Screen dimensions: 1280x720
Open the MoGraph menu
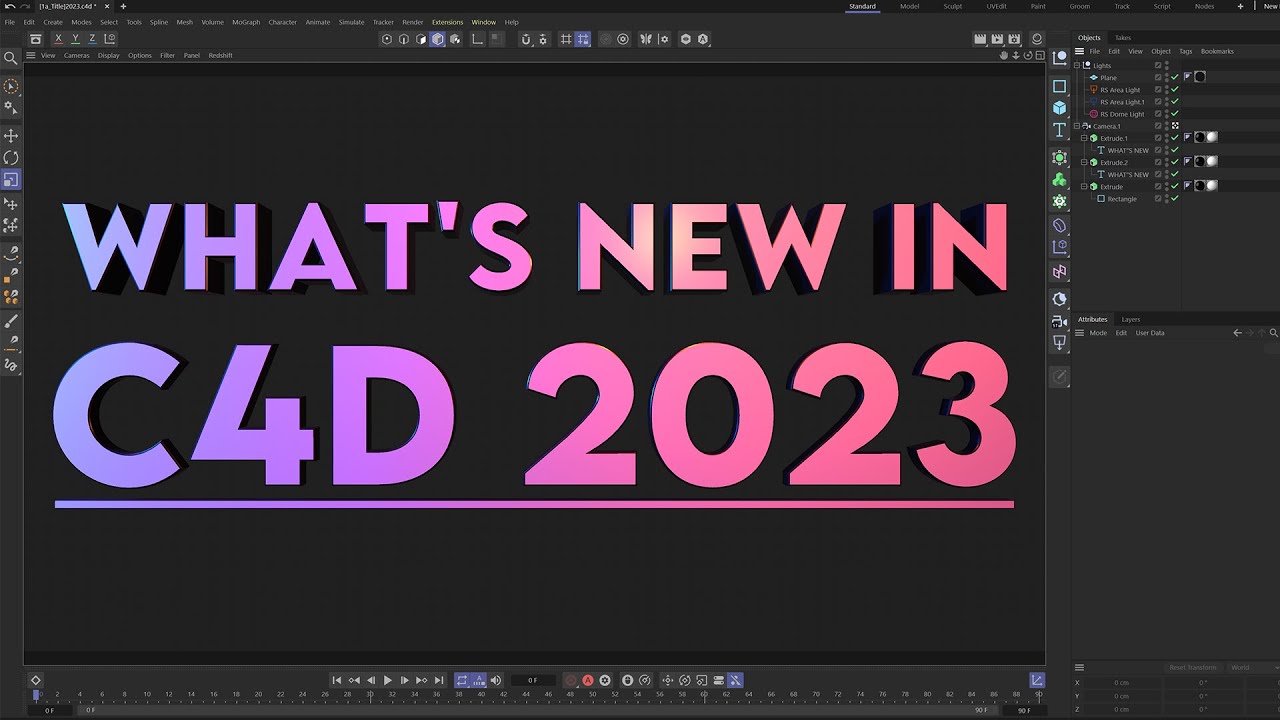(x=245, y=22)
